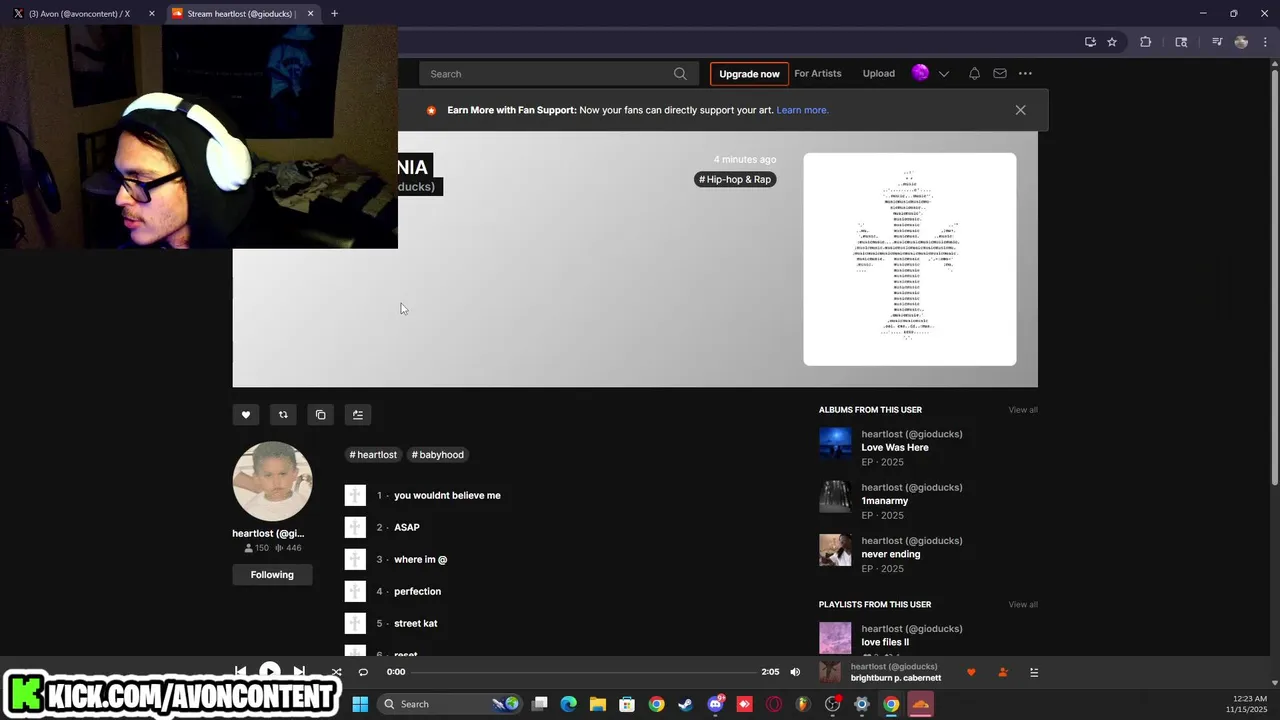
Task: Open the Next up queue
Action: [x=1035, y=672]
